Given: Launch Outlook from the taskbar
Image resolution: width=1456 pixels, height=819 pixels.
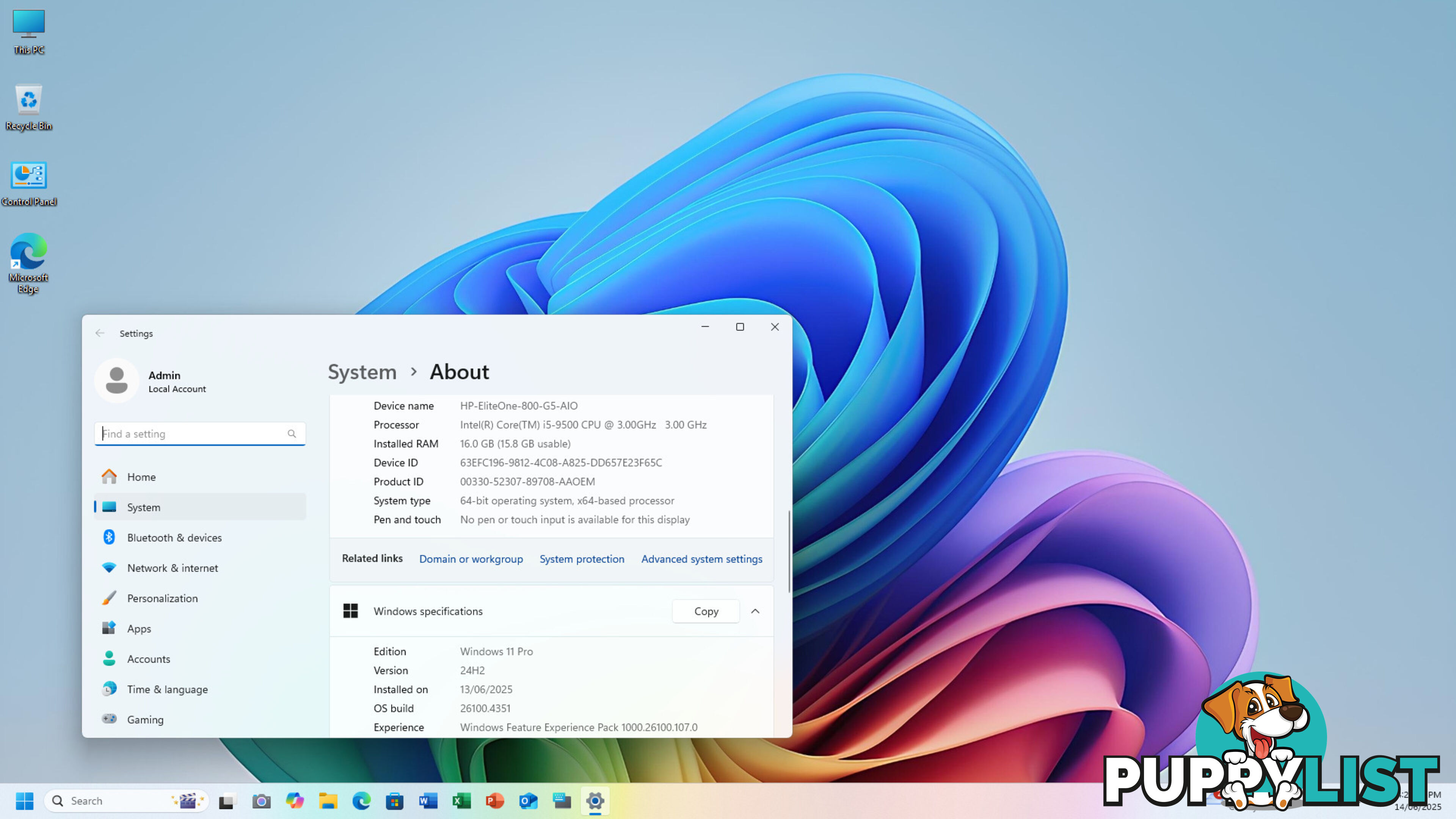Looking at the screenshot, I should 528,801.
